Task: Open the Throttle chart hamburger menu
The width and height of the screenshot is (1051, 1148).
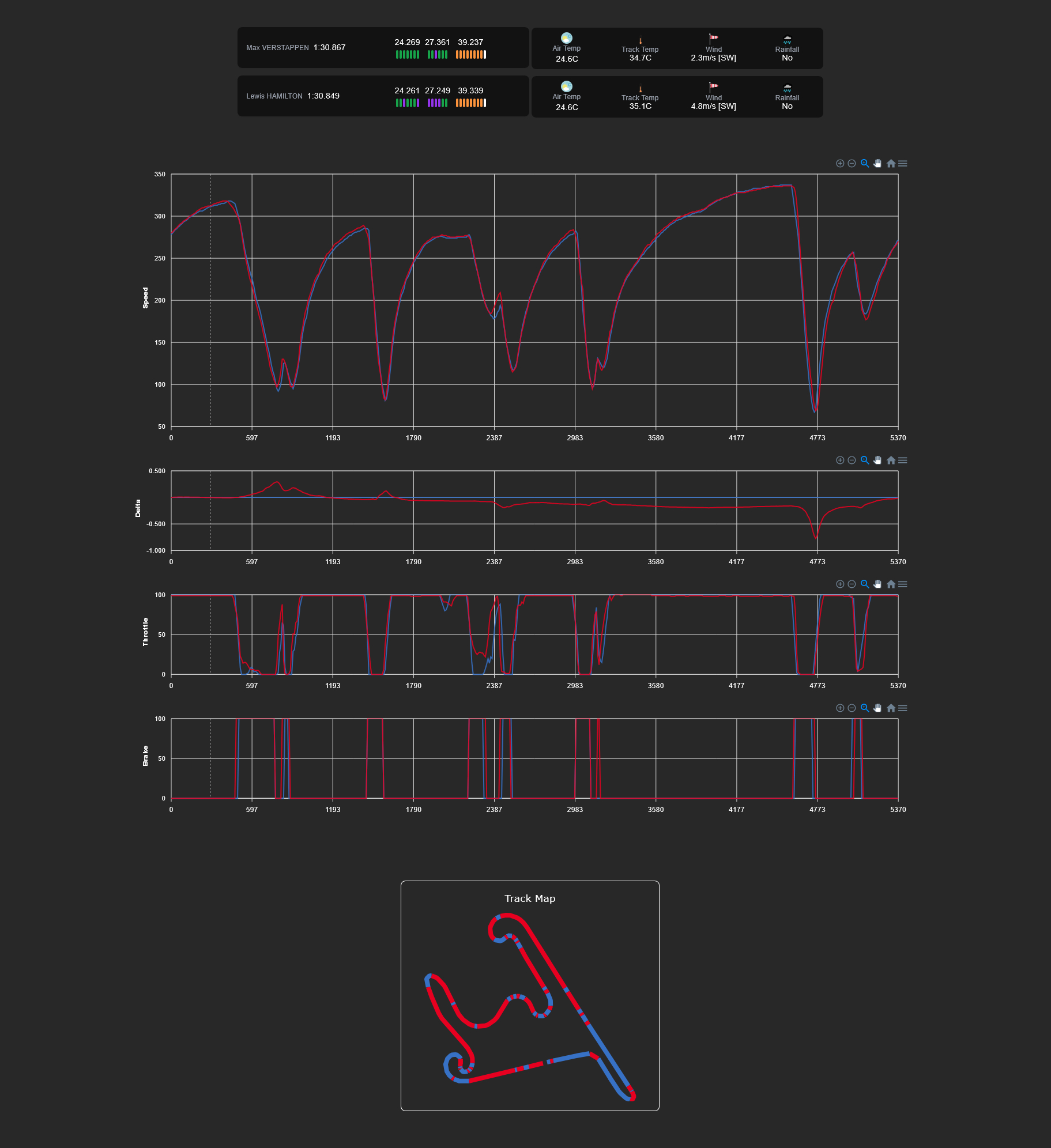Action: pyautogui.click(x=903, y=584)
